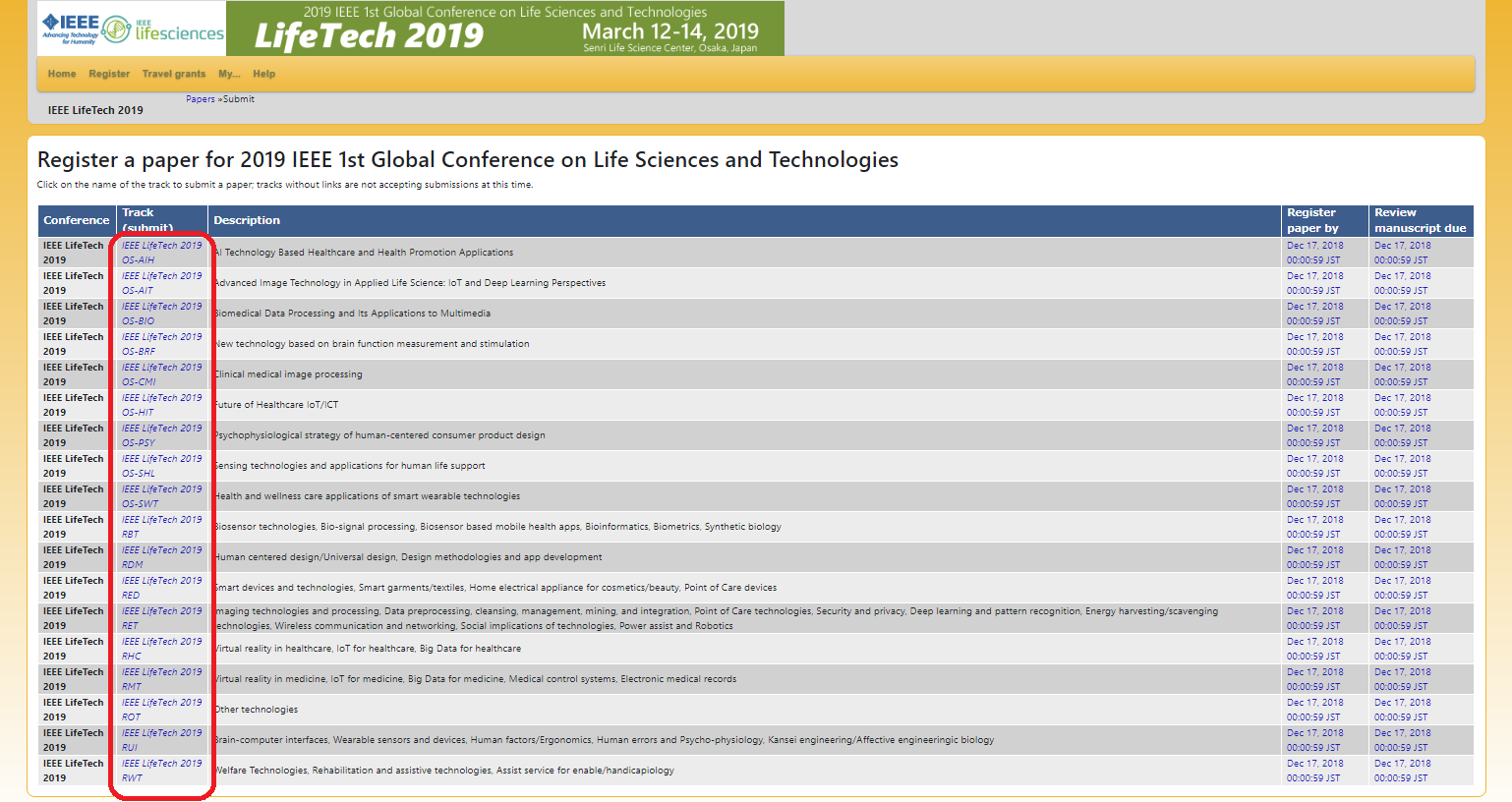Click the review due date in the RWT row
Image resolution: width=1512 pixels, height=802 pixels.
1402,771
